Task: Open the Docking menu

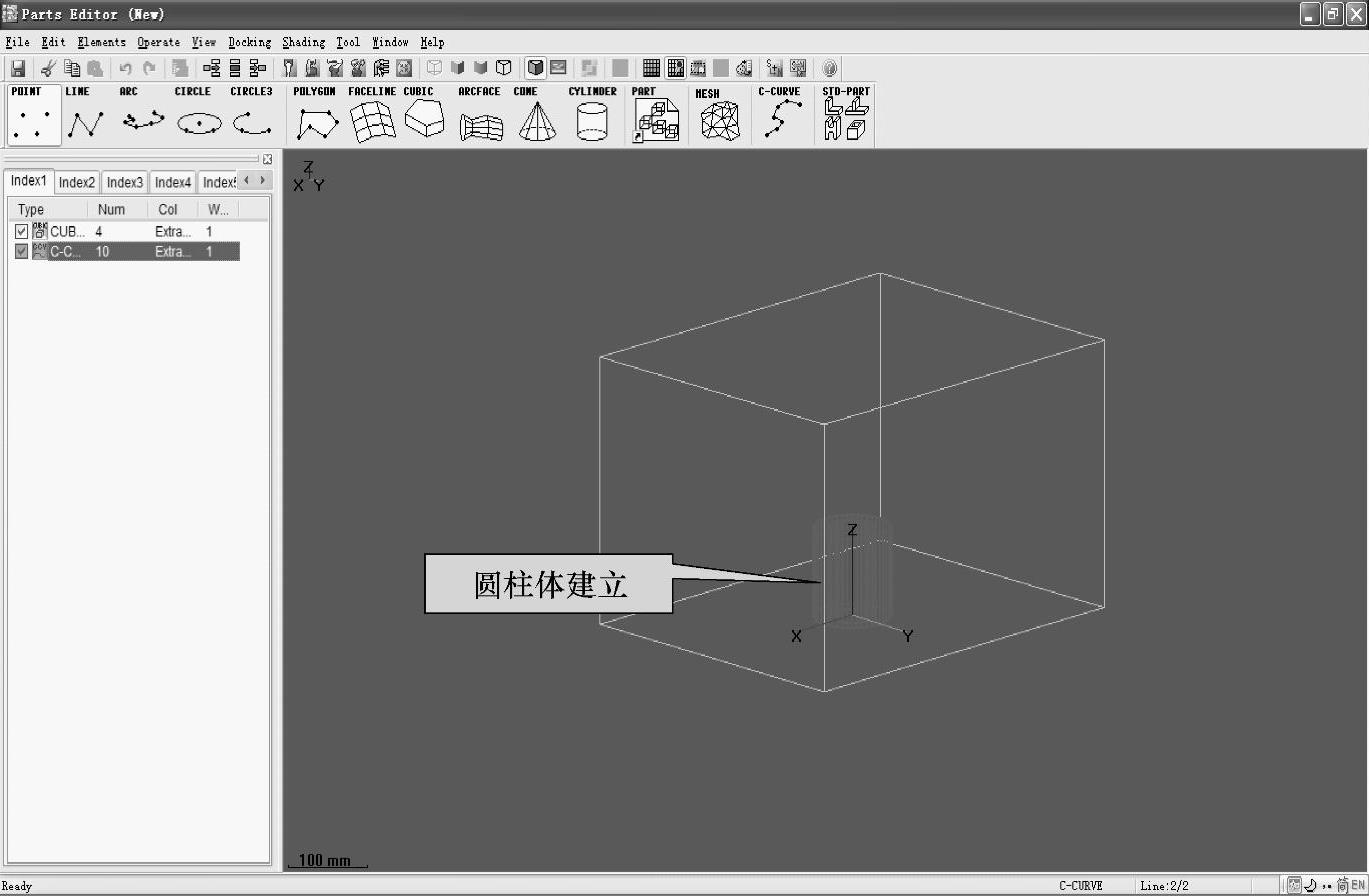Action: click(250, 42)
